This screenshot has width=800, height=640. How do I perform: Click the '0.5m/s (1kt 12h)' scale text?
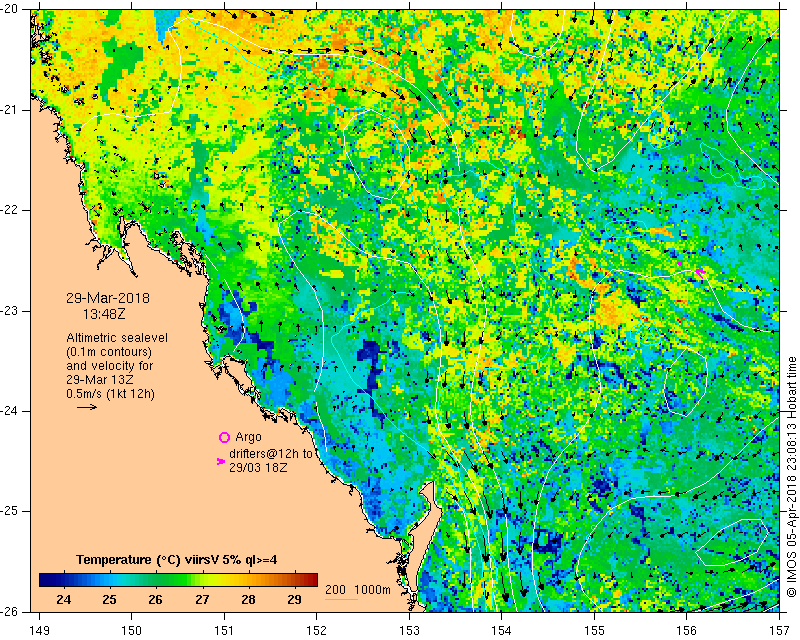point(110,394)
